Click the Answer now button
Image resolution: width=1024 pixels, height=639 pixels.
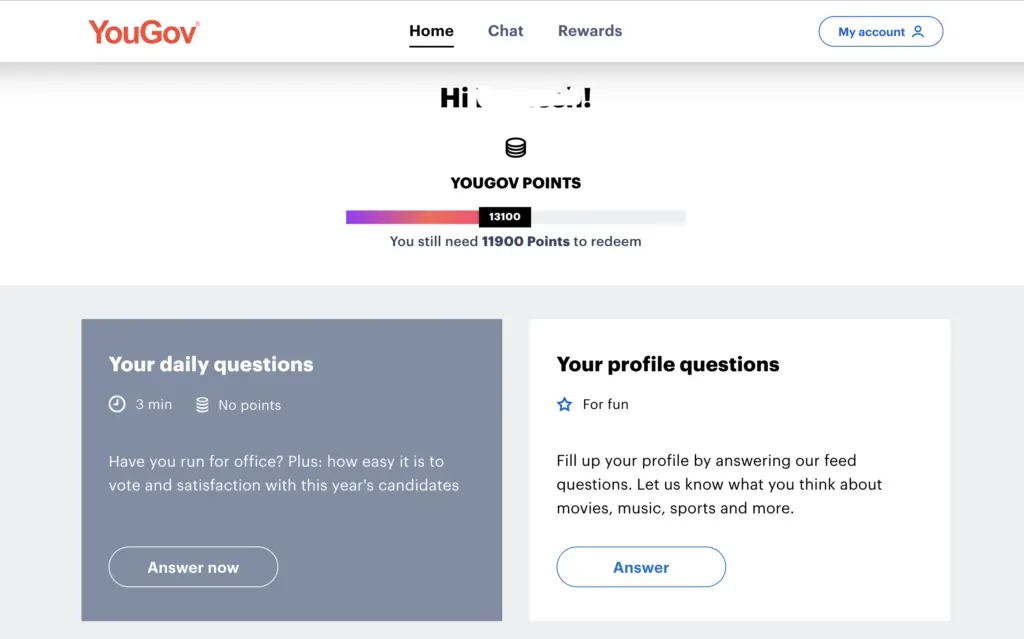click(193, 566)
